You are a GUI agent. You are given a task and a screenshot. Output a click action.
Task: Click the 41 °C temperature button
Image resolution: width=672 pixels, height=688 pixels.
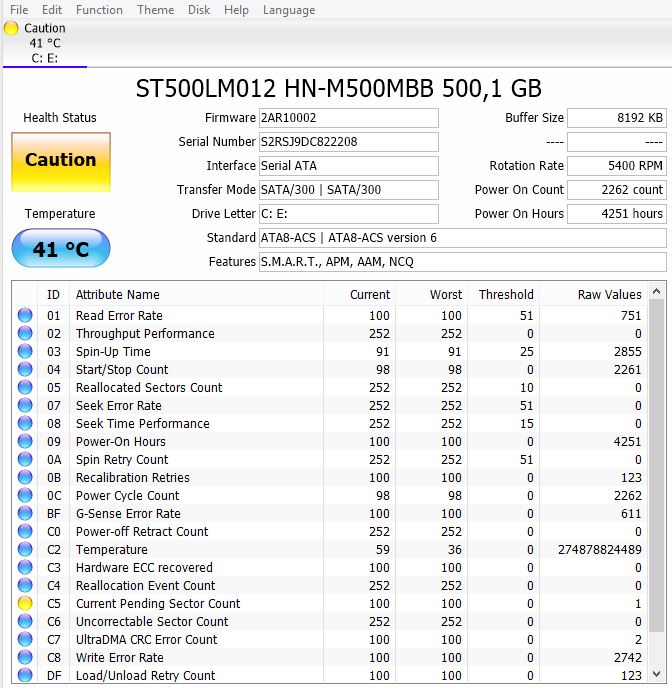click(61, 248)
